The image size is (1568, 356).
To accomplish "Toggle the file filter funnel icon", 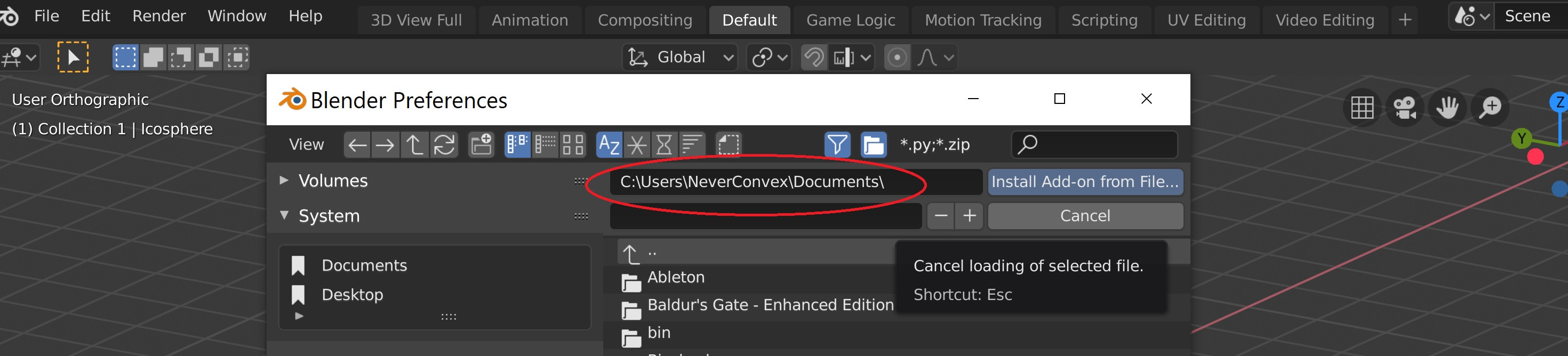I will coord(837,145).
